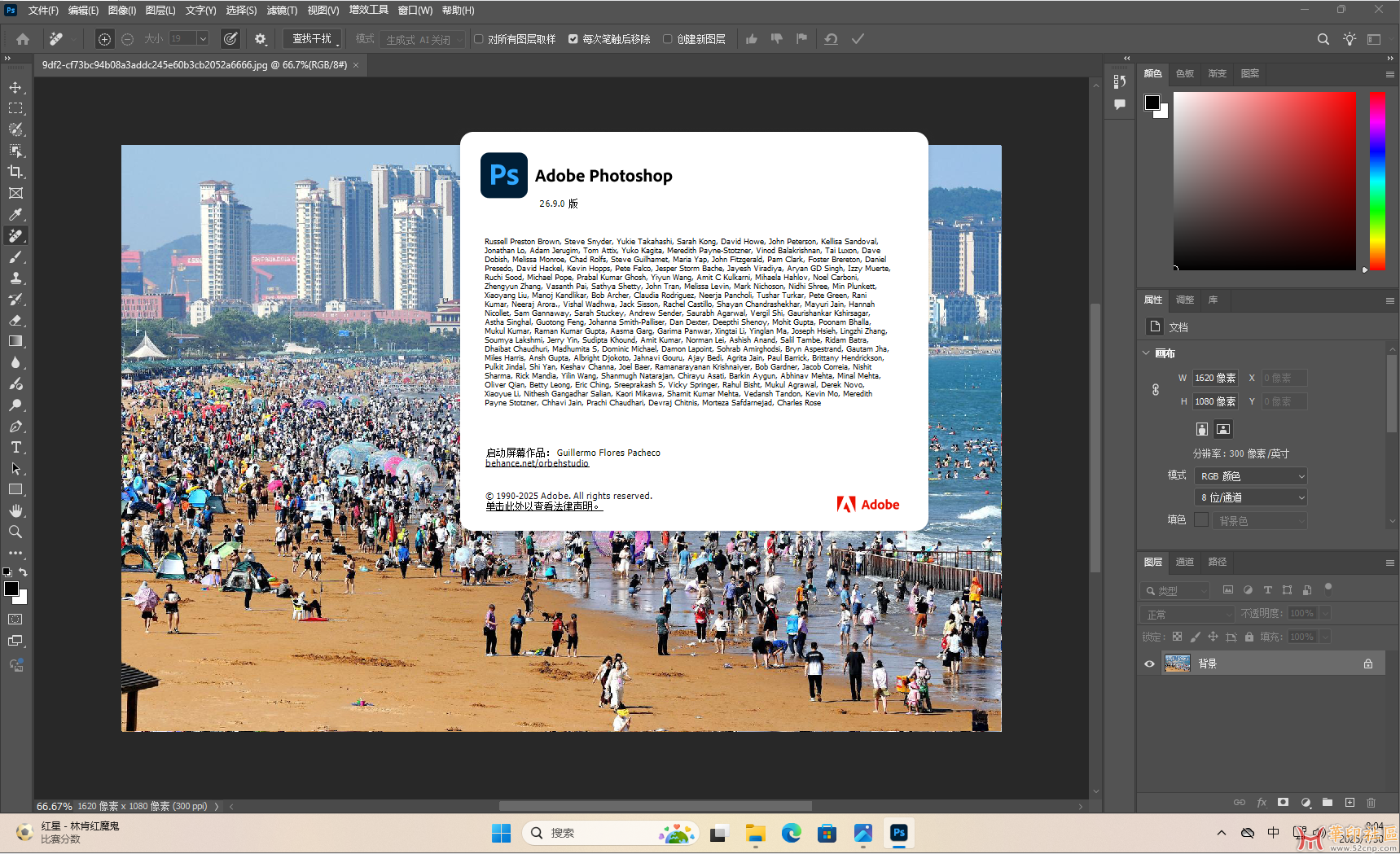The height and width of the screenshot is (854, 1400).
Task: Go to Home screen icon
Action: [x=23, y=39]
